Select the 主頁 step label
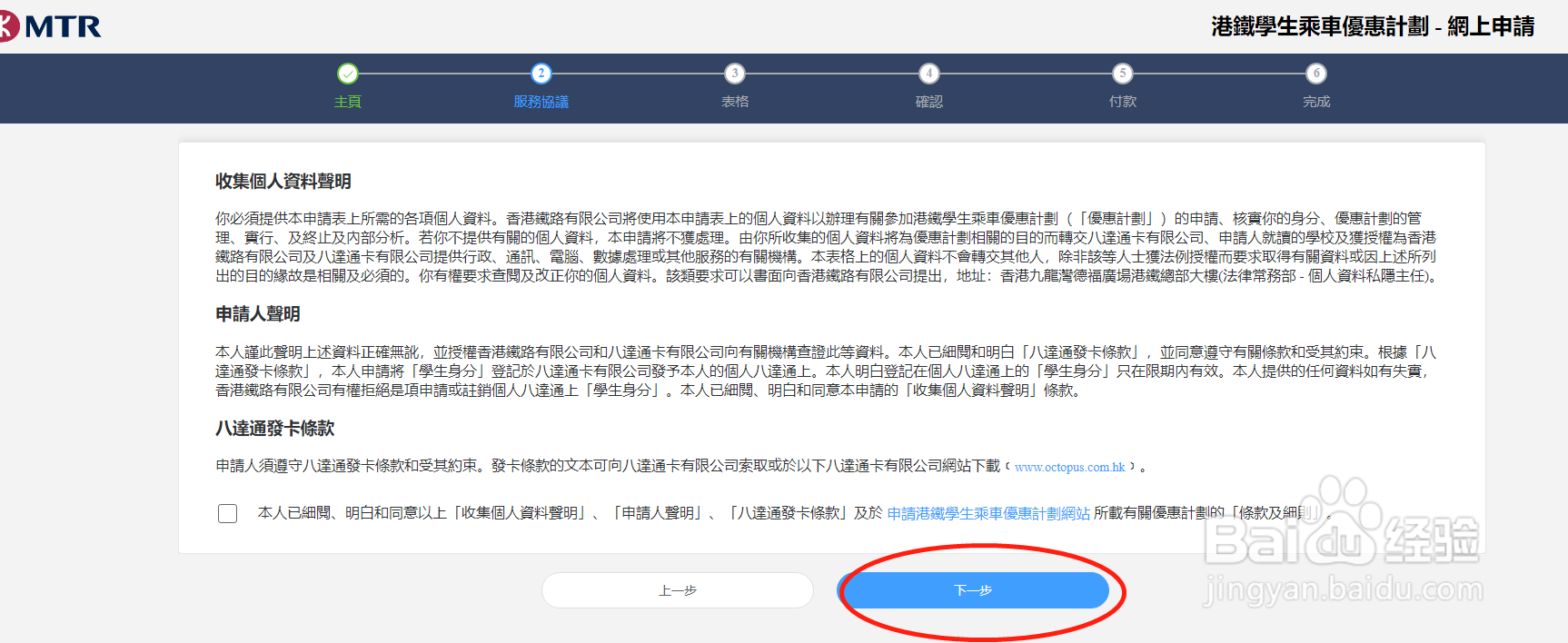The image size is (1568, 643). (x=347, y=102)
